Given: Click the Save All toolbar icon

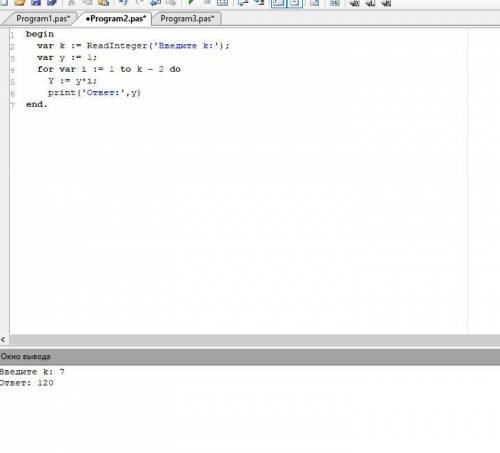Looking at the screenshot, I should coord(52,3).
